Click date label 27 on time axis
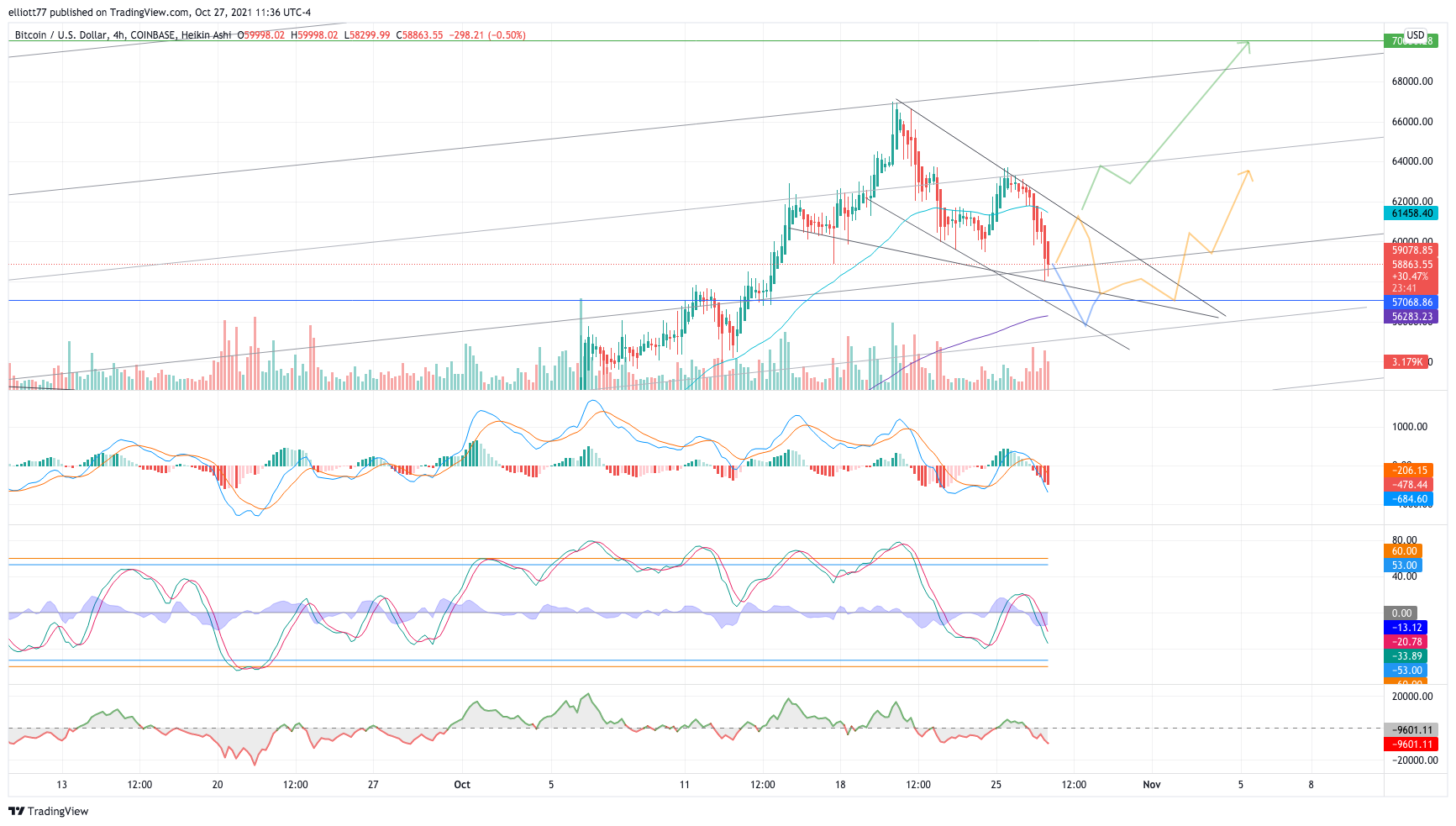Image resolution: width=1456 pixels, height=826 pixels. (373, 785)
